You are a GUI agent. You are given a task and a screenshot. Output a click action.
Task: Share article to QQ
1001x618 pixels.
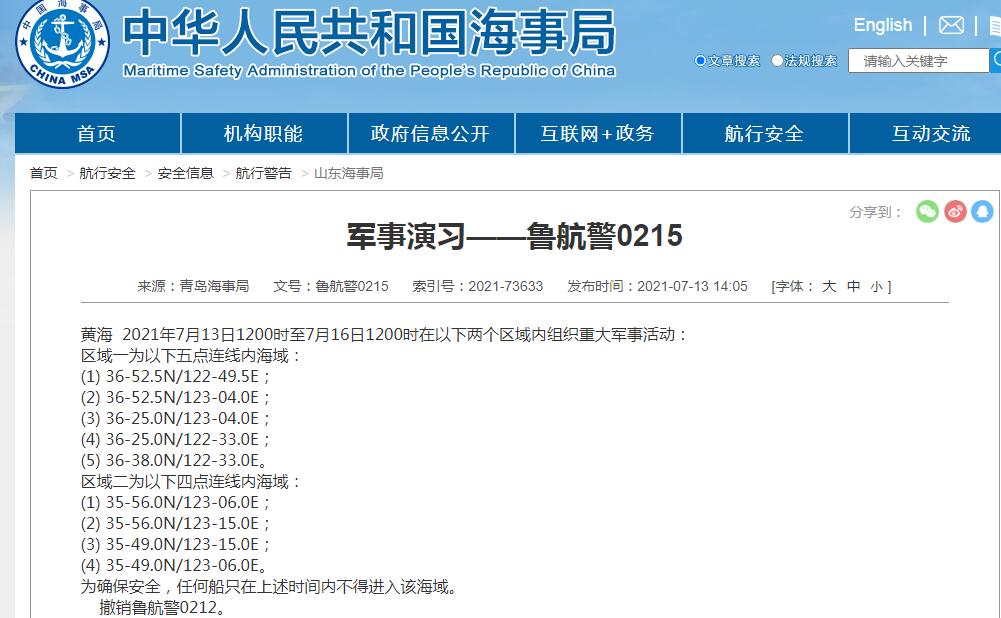(x=982, y=211)
